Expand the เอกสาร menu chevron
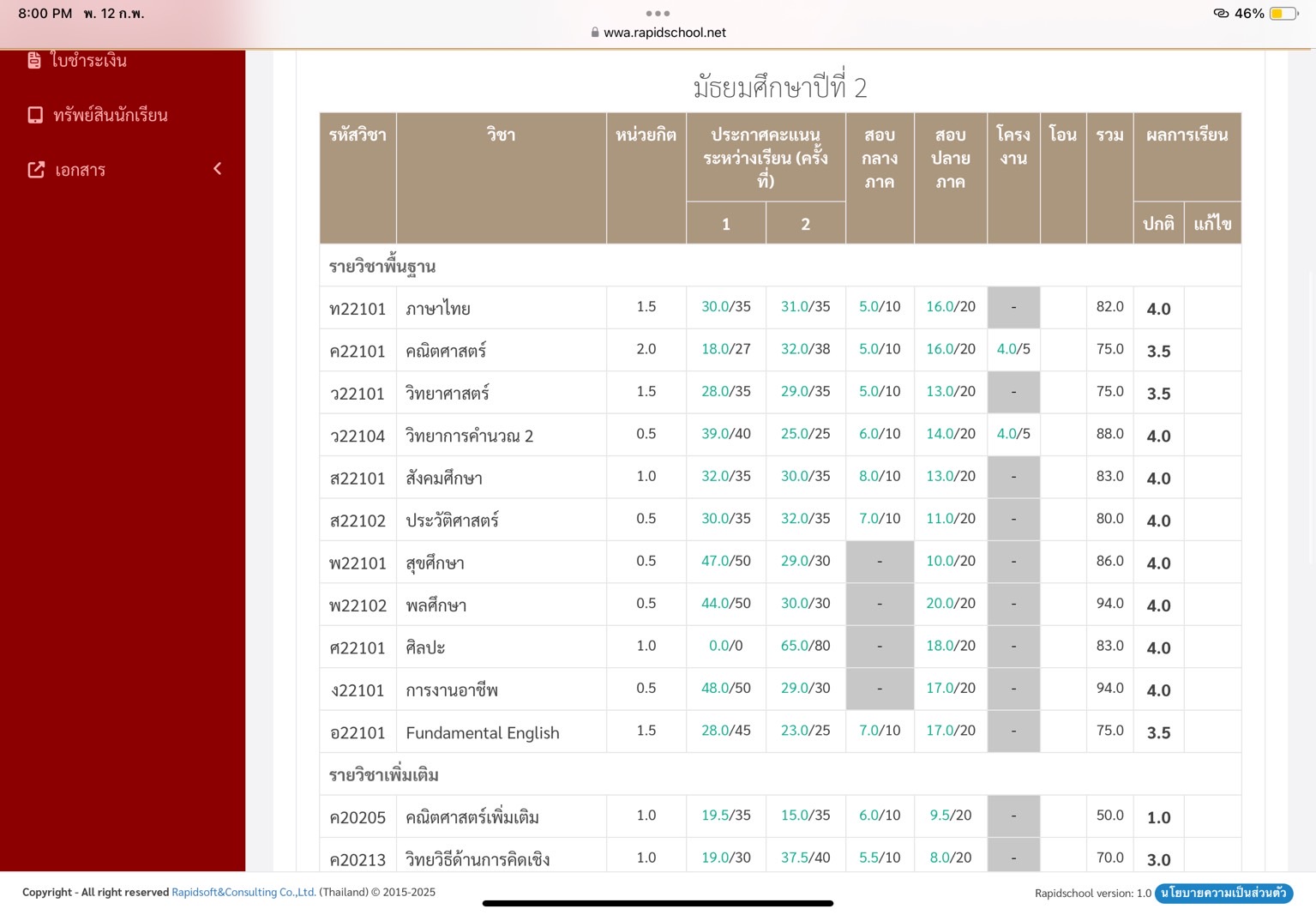This screenshot has width=1316, height=915. 217,169
